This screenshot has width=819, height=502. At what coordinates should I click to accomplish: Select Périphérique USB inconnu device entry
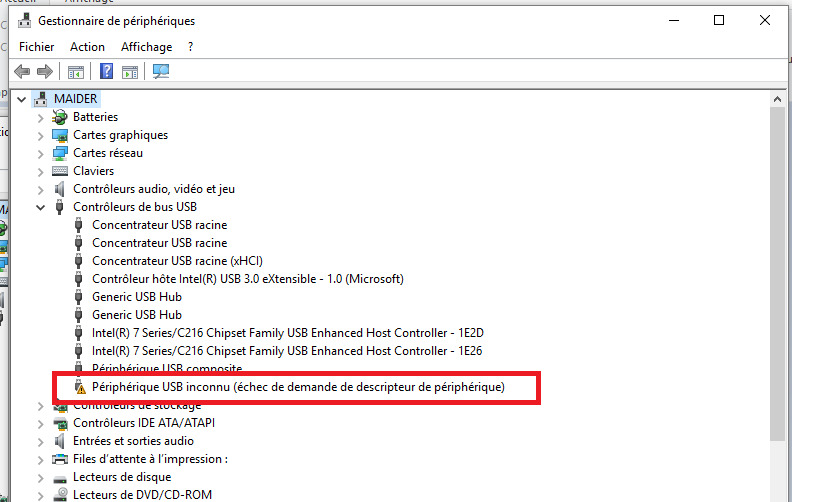point(298,387)
